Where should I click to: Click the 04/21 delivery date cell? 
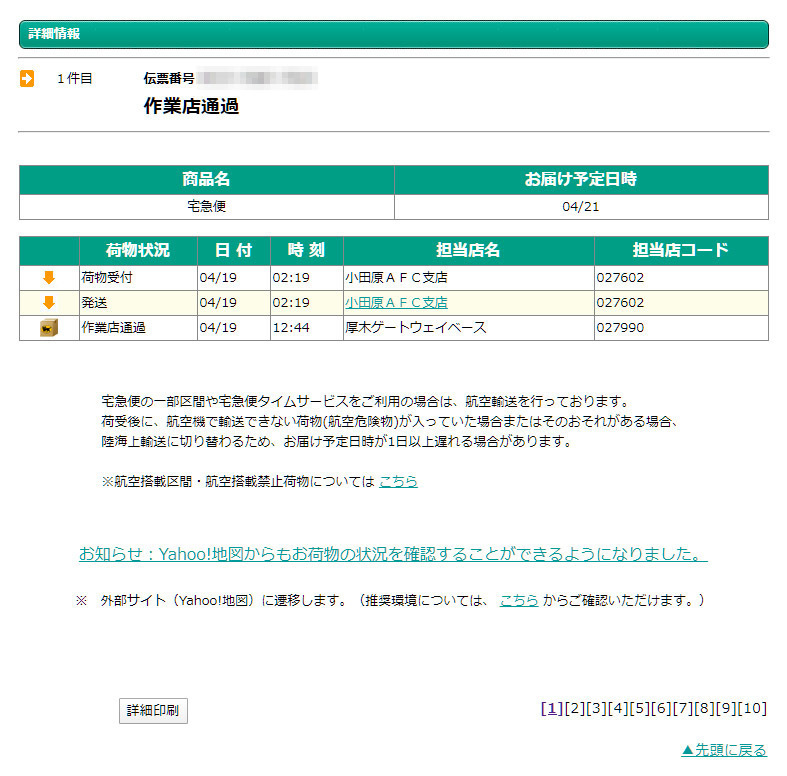tap(581, 207)
